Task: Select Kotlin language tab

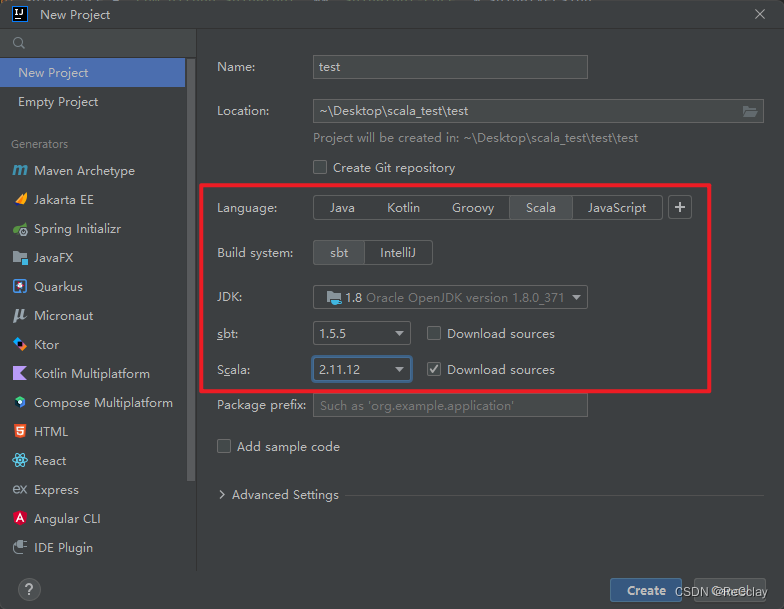Action: tap(403, 208)
